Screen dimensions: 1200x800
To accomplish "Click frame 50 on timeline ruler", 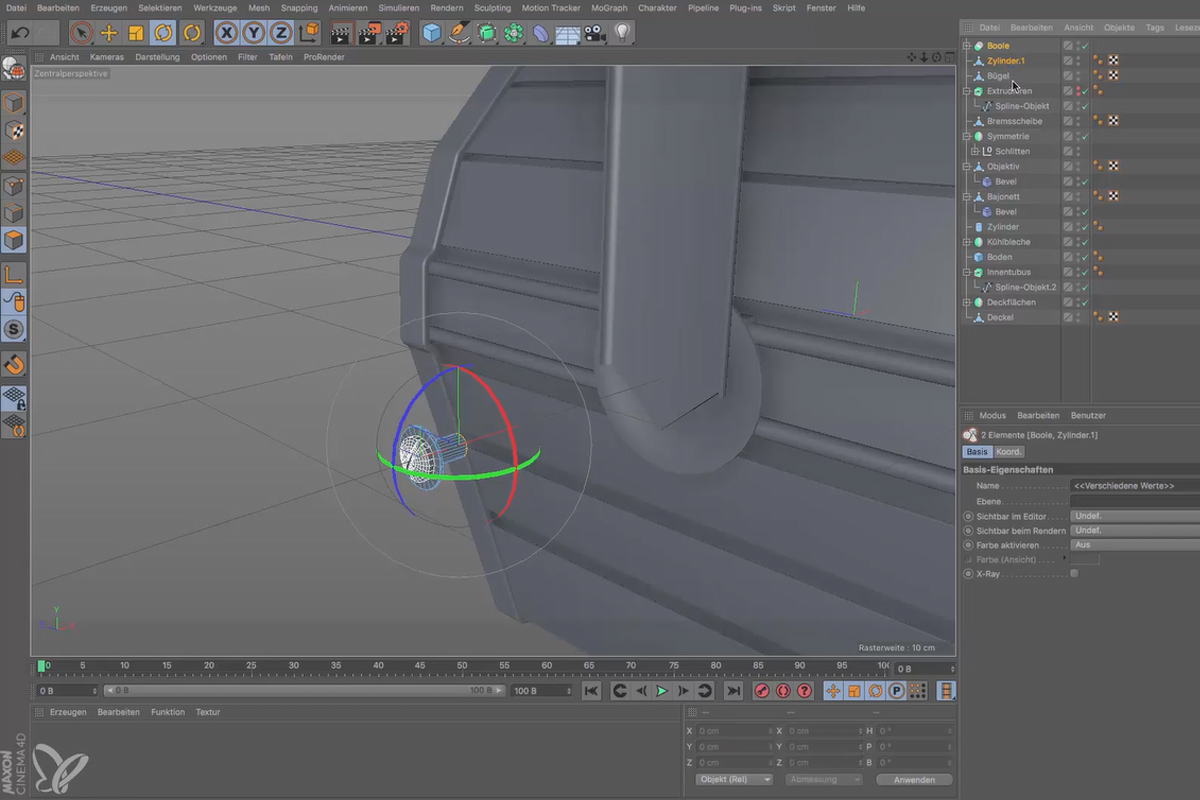I will 462,666.
